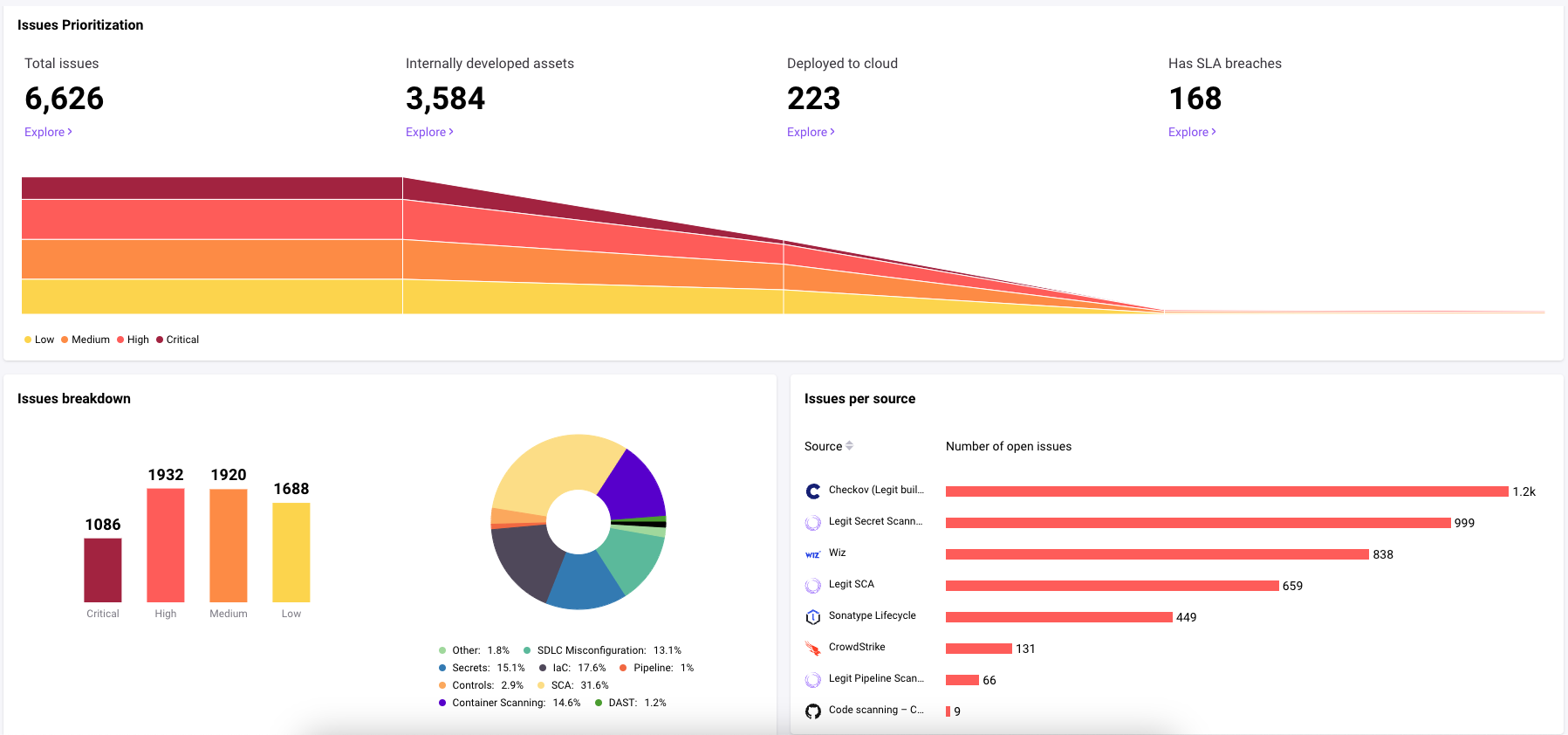Click the Sonatype Lifecycle icon

click(x=813, y=617)
